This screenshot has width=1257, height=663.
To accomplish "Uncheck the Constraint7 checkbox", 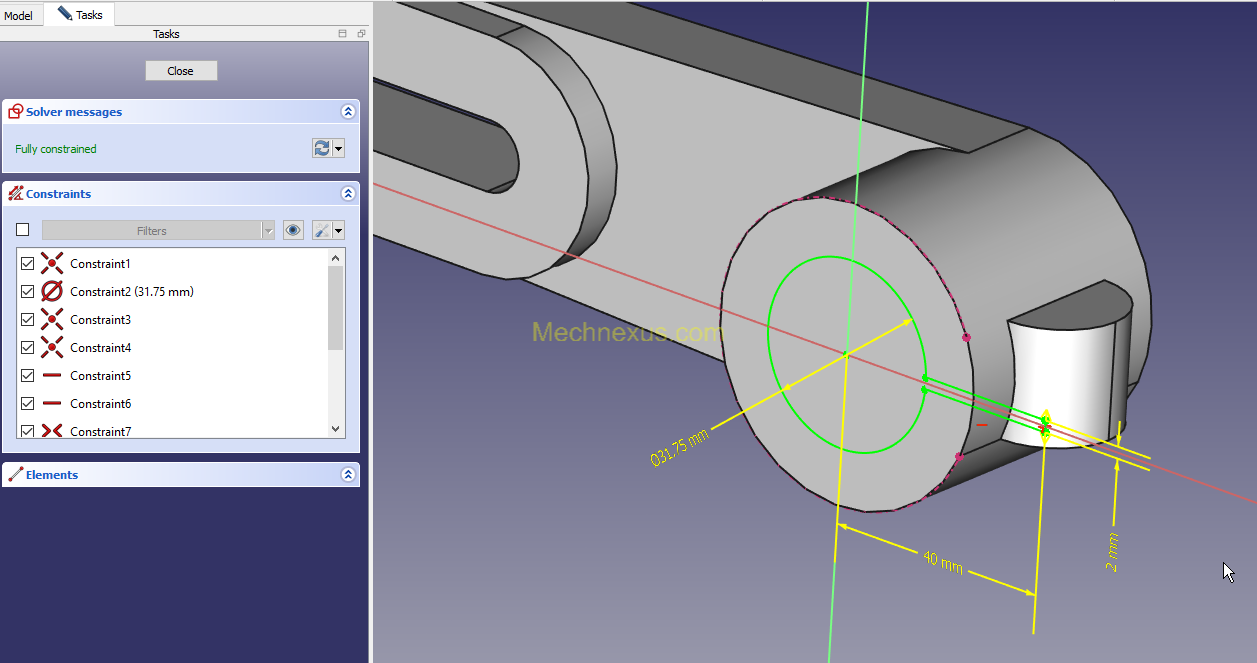I will click(x=28, y=431).
